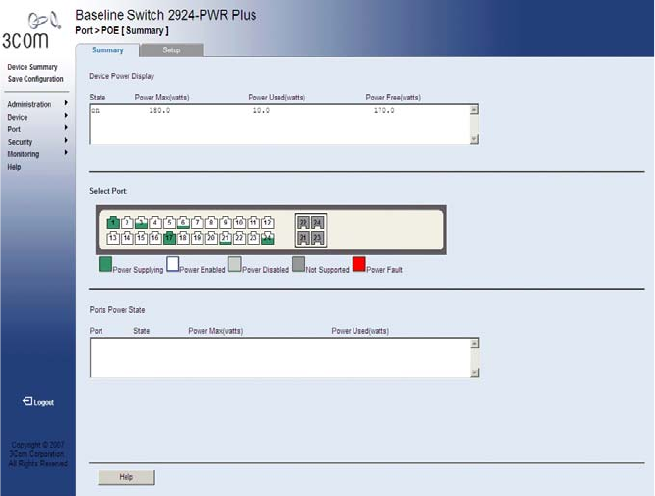
Task: Select port 15 on the switch panel
Action: (141, 238)
